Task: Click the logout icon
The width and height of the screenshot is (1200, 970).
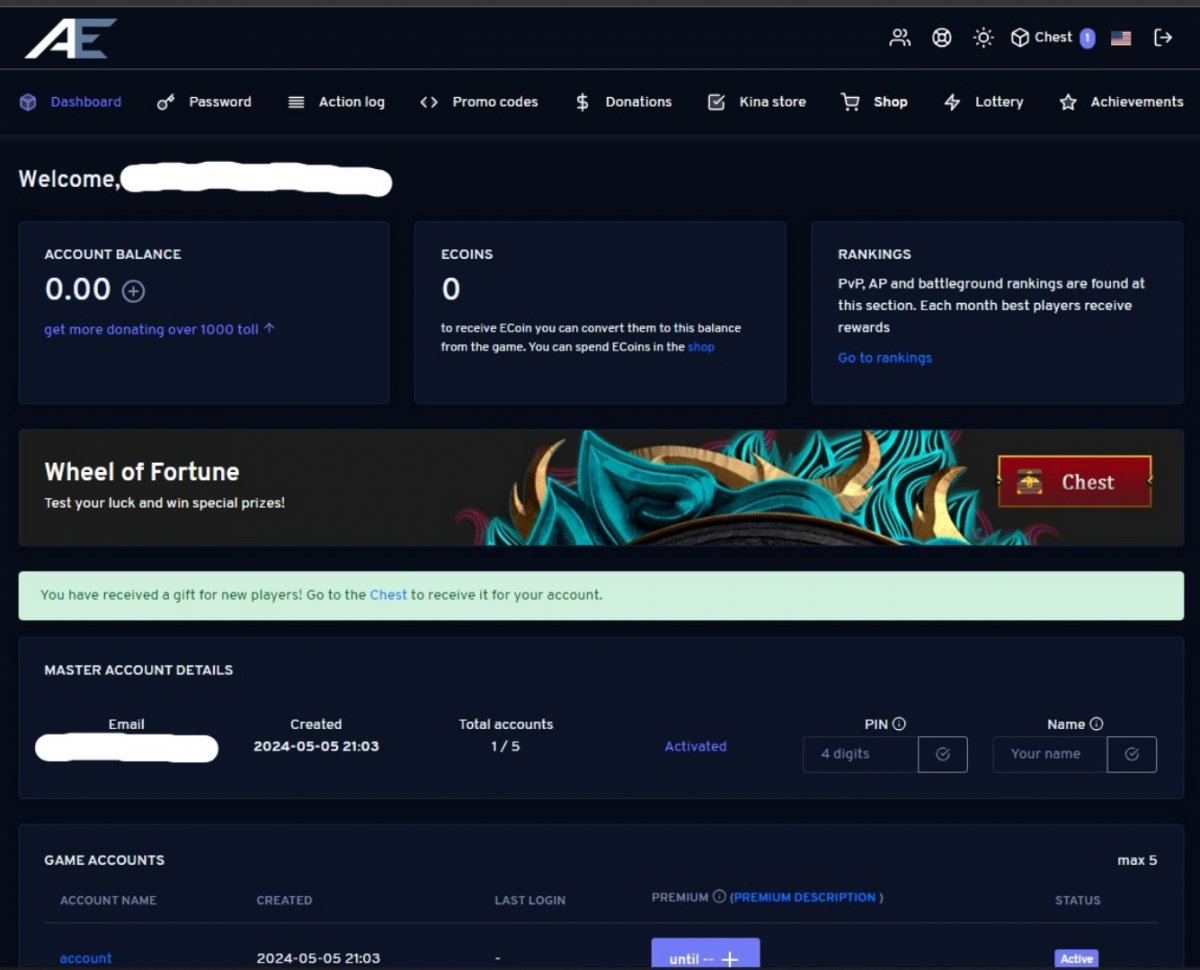Action: [x=1163, y=38]
